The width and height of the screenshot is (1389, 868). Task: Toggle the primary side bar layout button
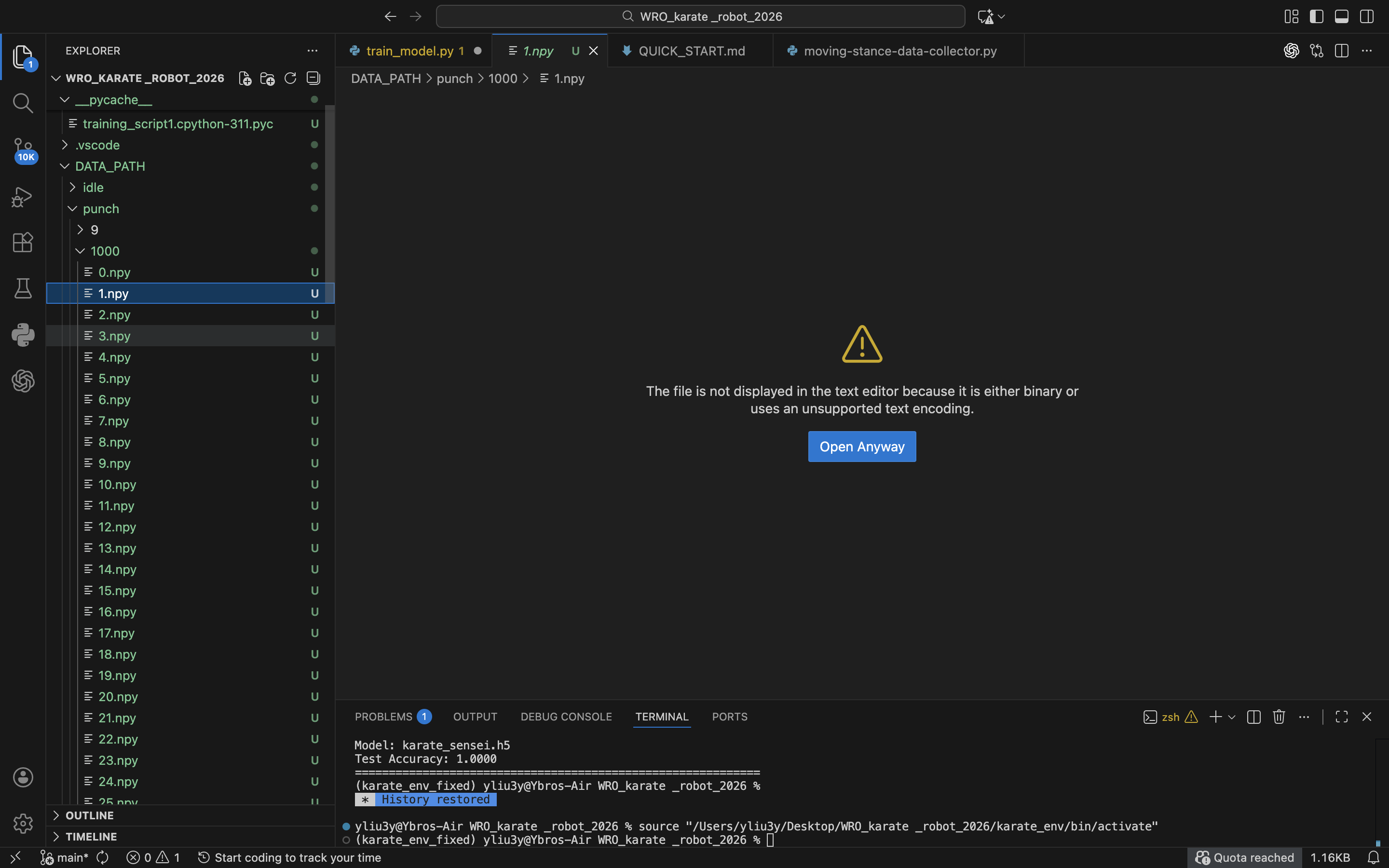coord(1316,17)
